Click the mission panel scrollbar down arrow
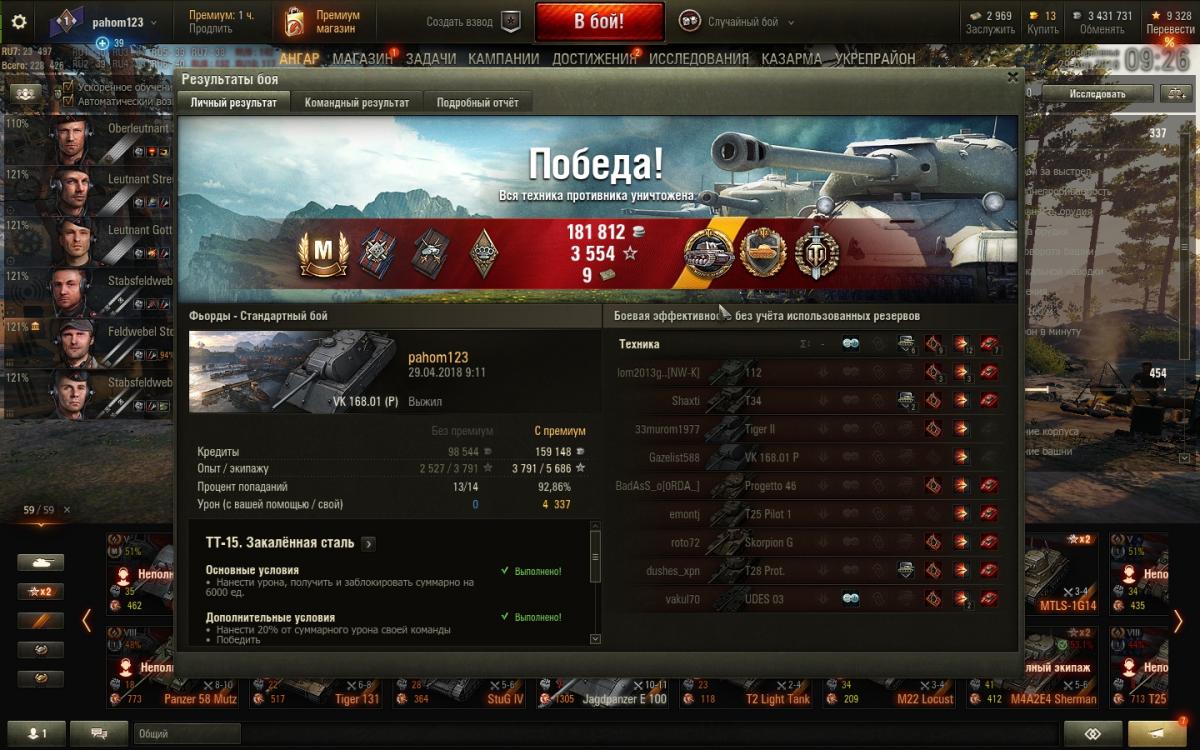Viewport: 1200px width, 750px height. pos(596,638)
